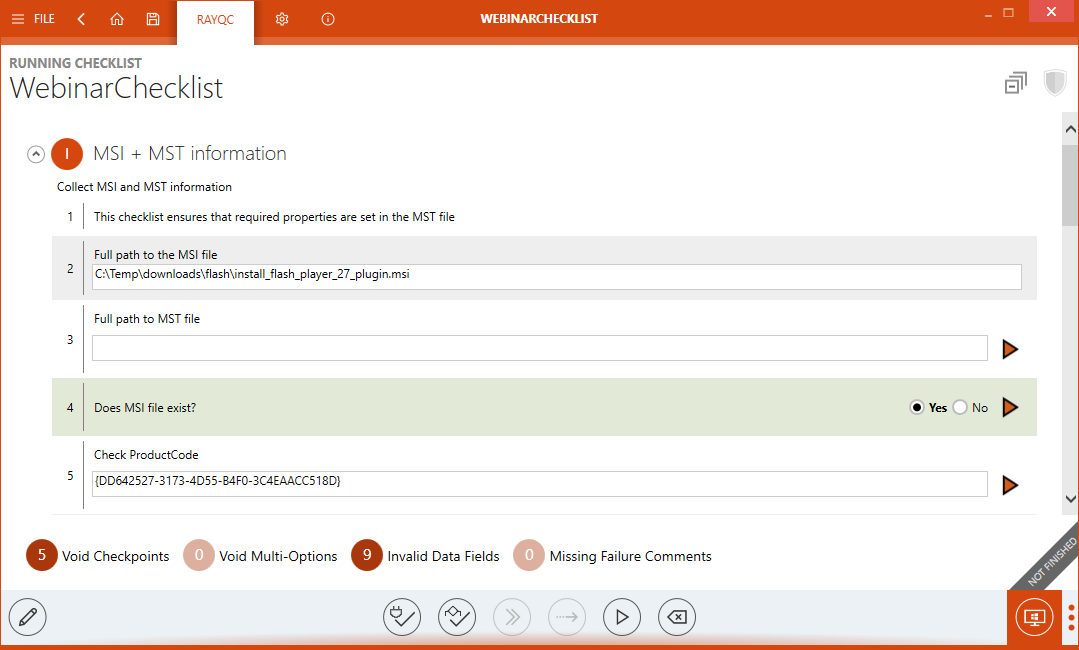1079x650 pixels.
Task: Open the hamburger FILE menu
Action: [x=33, y=19]
